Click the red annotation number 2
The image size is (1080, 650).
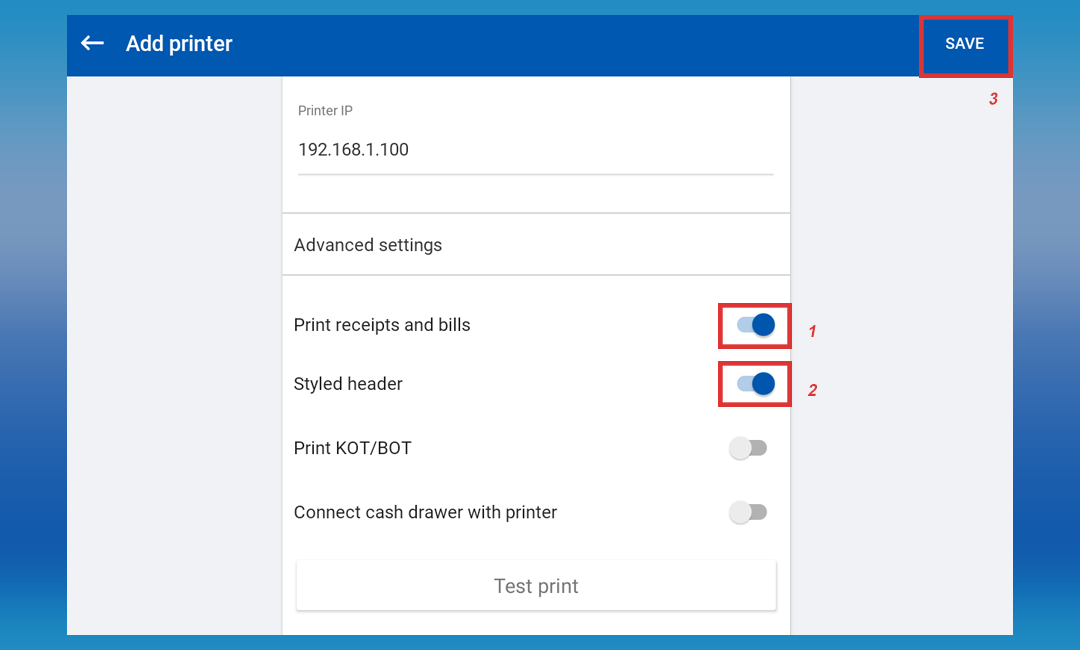[x=812, y=390]
